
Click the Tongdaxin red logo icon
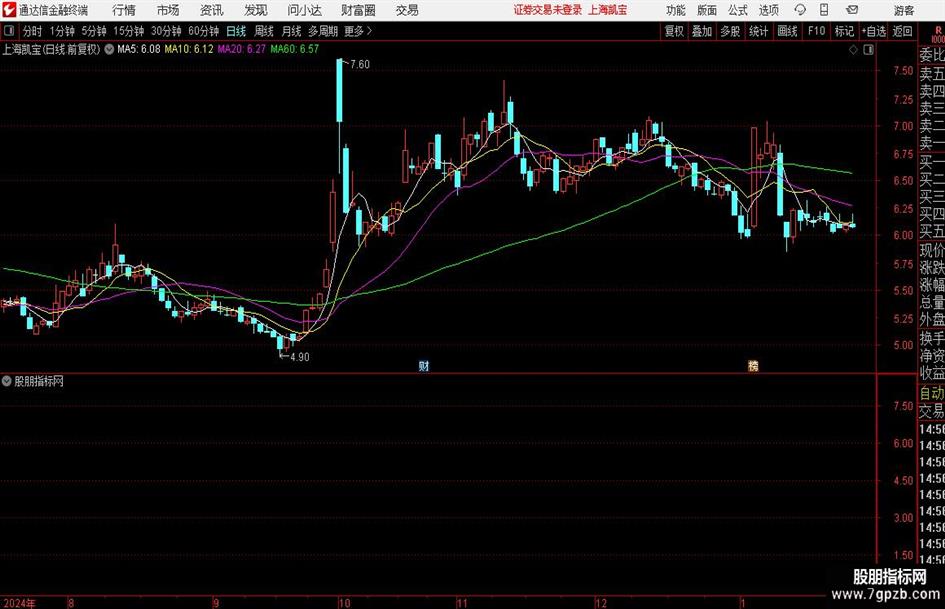click(8, 10)
